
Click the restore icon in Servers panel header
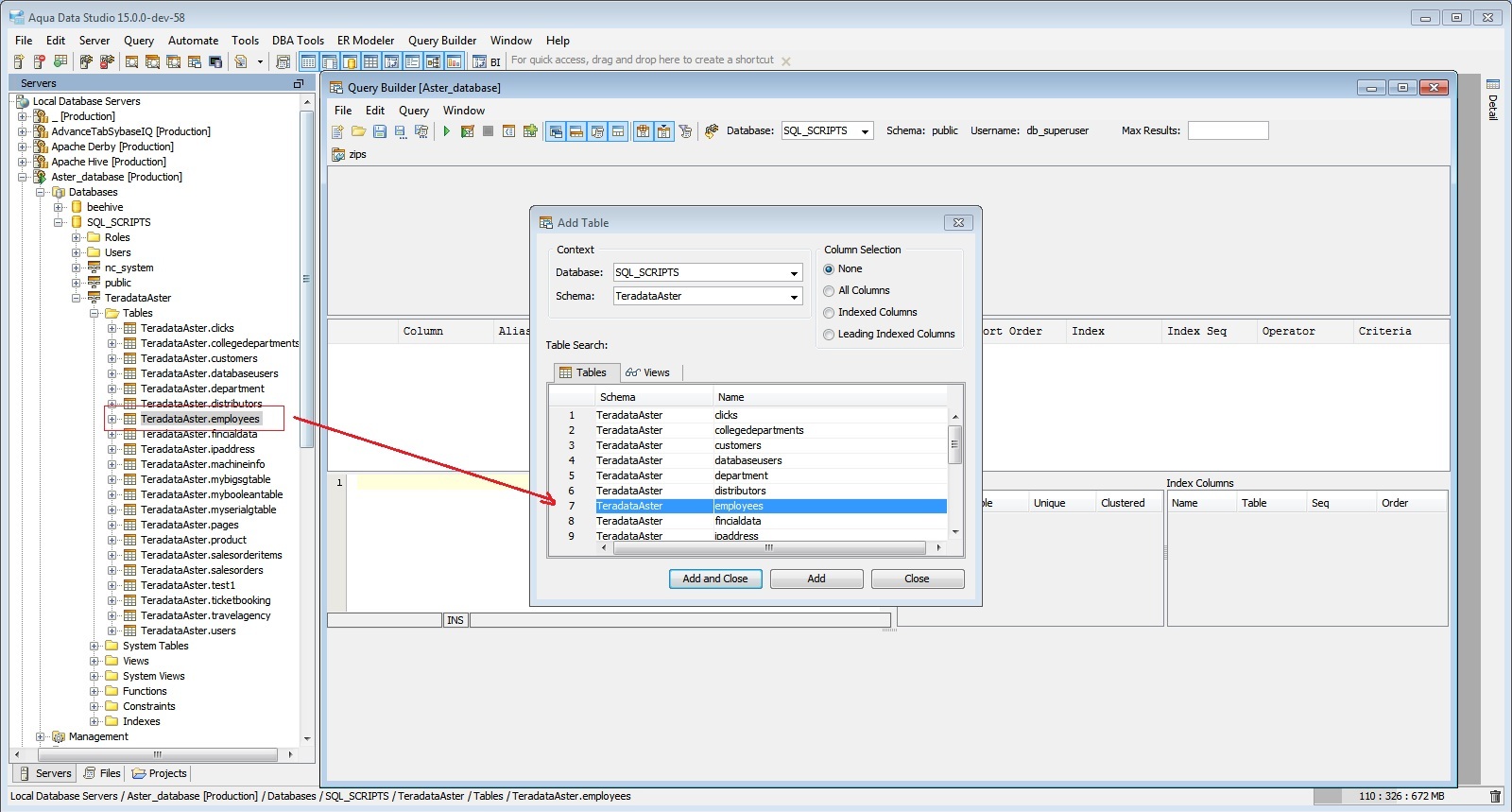tap(299, 83)
